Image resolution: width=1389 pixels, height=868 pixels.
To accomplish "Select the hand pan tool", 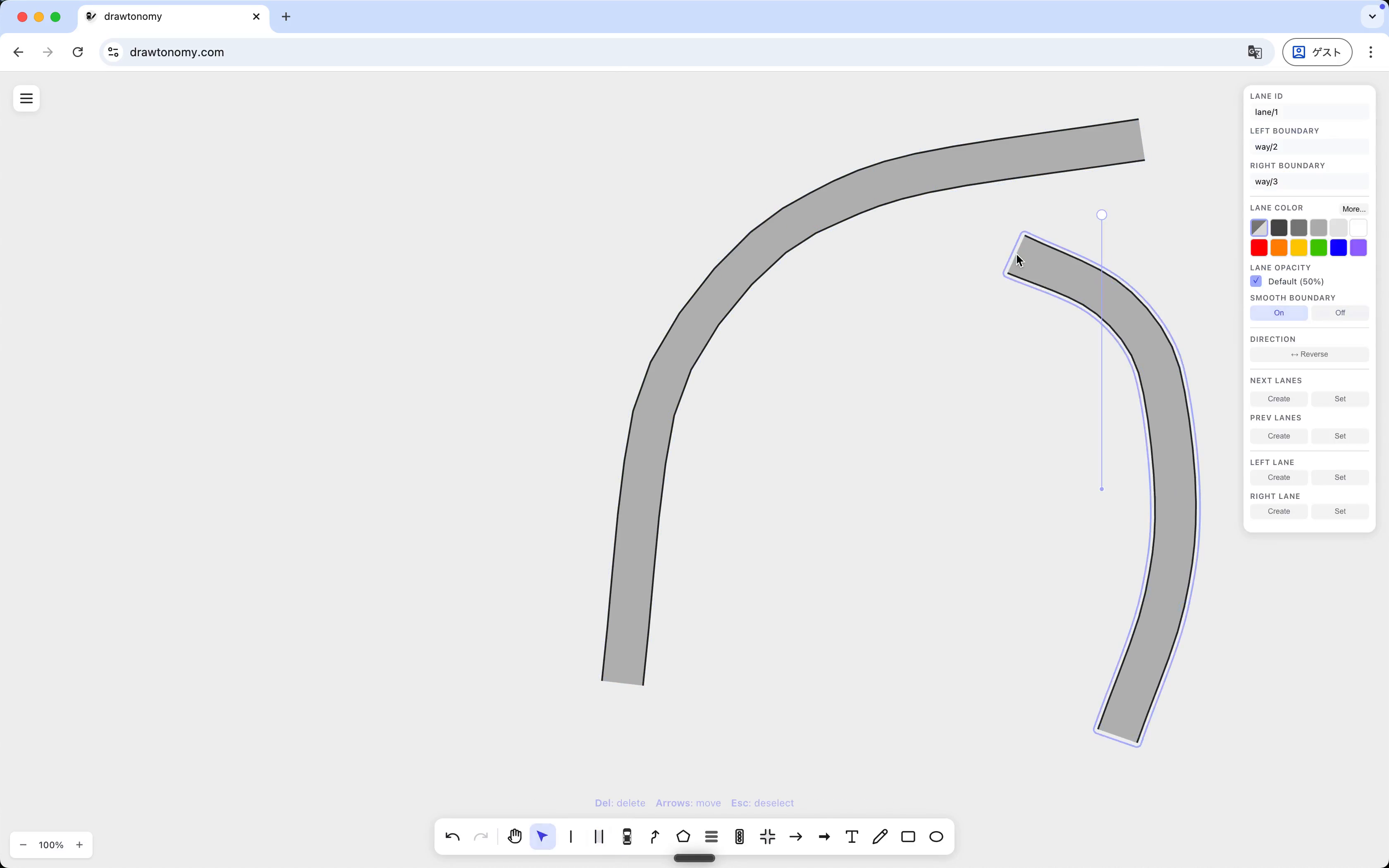I will tap(515, 837).
